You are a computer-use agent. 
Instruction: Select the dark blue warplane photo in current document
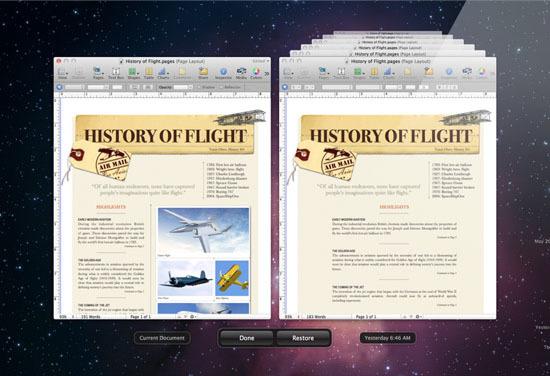185,278
